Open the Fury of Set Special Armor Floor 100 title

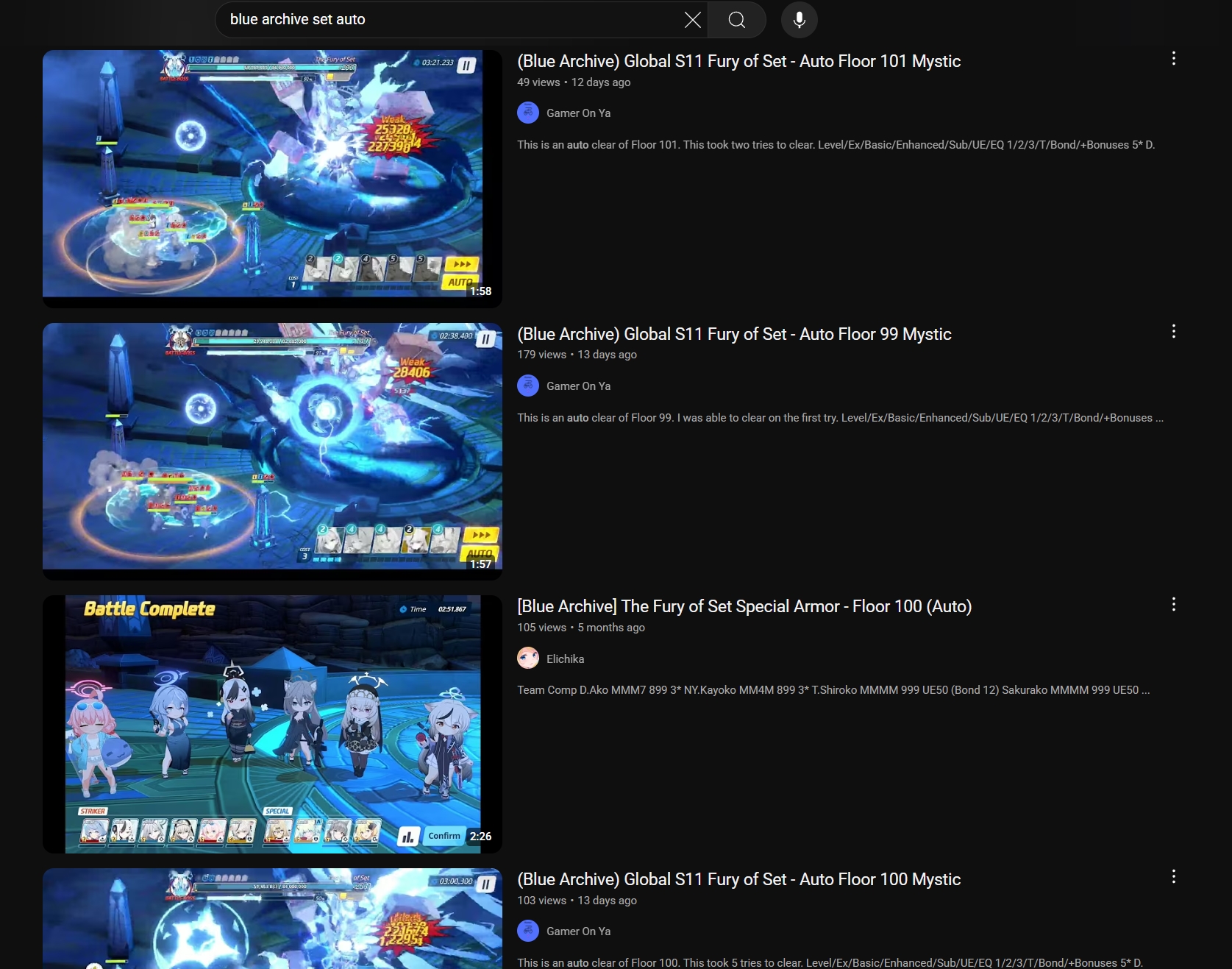coord(744,606)
